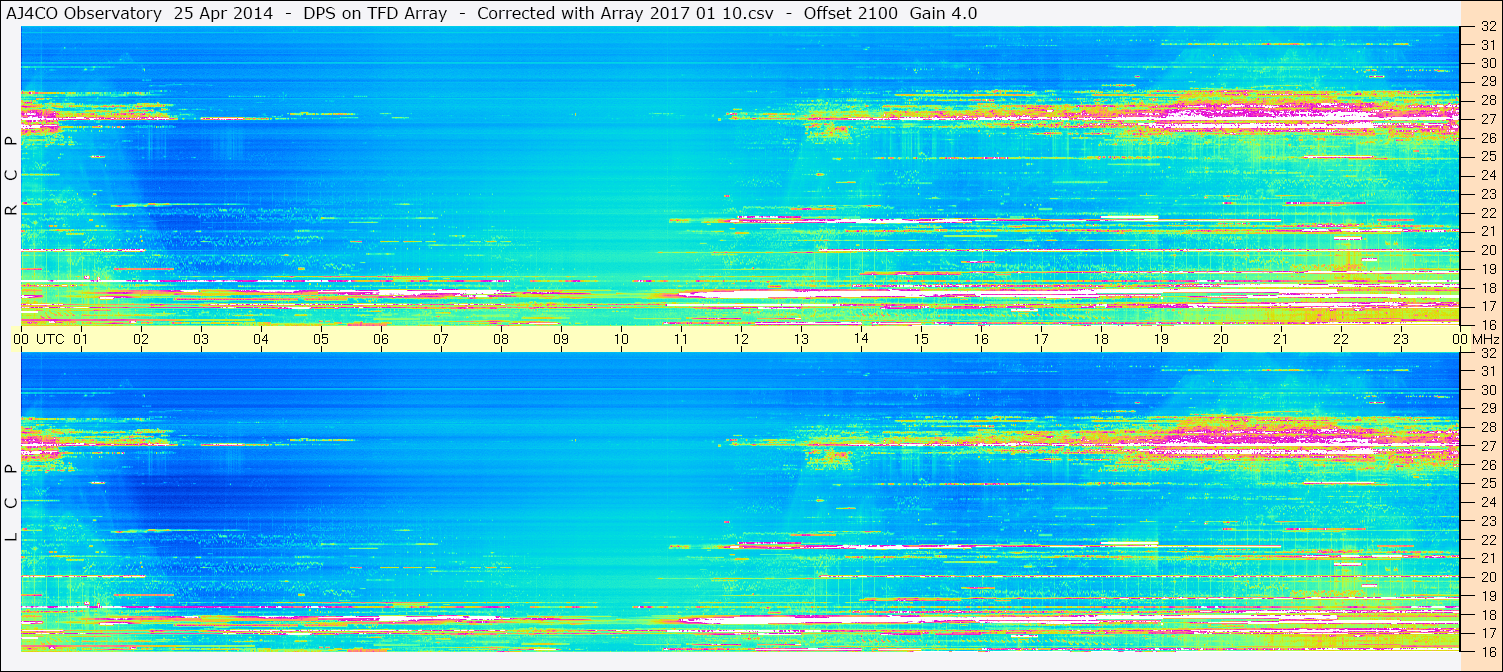
Task: Click 16 MHz label of RCP panel
Action: point(1487,325)
